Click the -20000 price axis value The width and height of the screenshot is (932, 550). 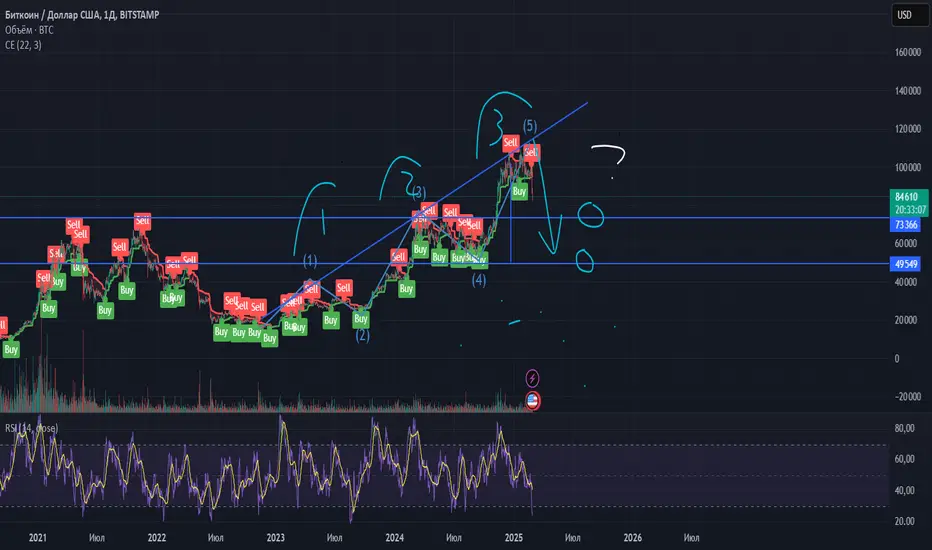(907, 397)
